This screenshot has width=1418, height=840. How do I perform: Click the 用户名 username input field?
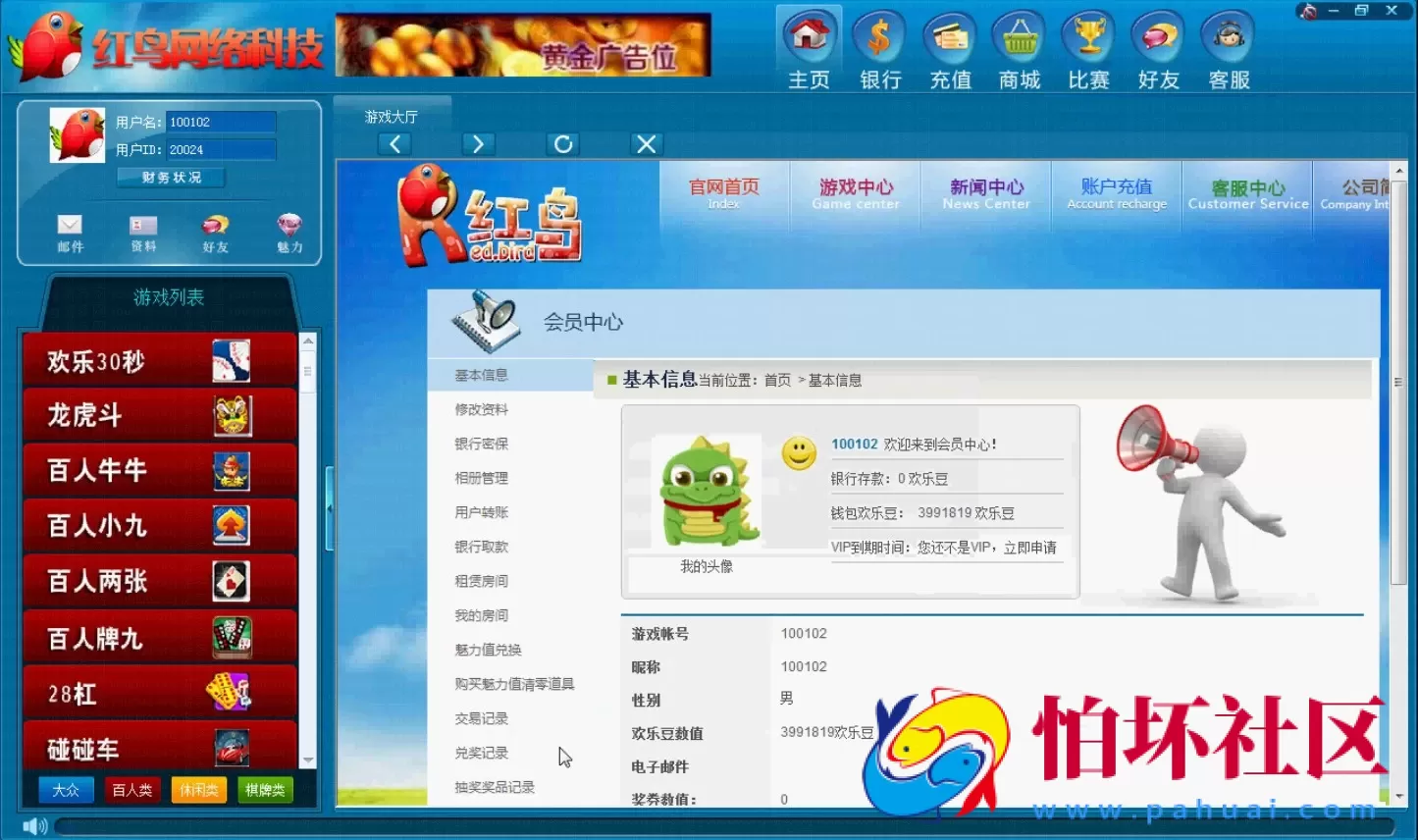point(220,121)
